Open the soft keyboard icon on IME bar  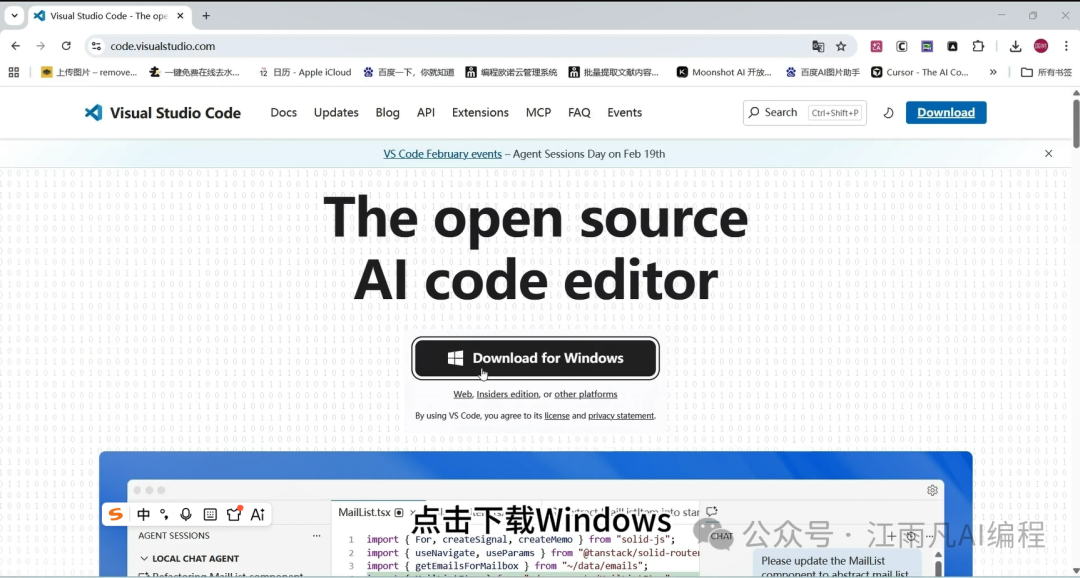210,515
